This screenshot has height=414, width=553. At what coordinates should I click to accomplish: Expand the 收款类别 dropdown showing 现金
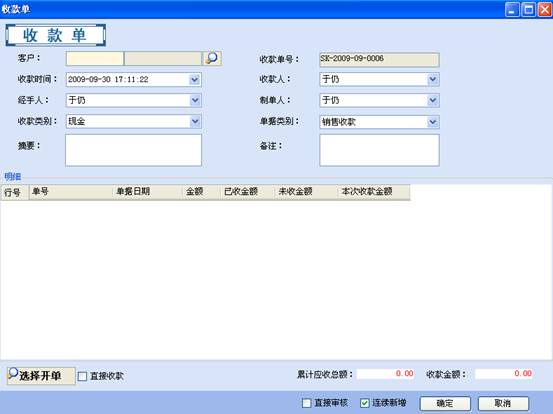pyautogui.click(x=195, y=122)
